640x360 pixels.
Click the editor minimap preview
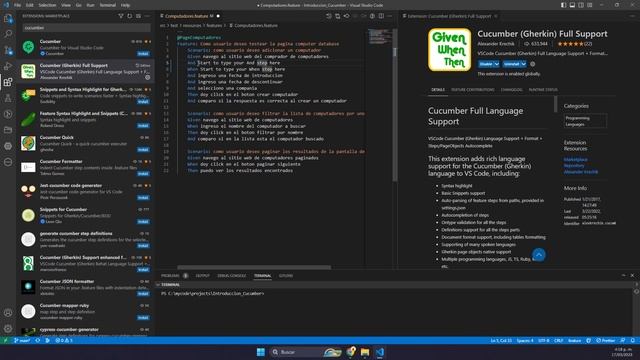point(380,36)
